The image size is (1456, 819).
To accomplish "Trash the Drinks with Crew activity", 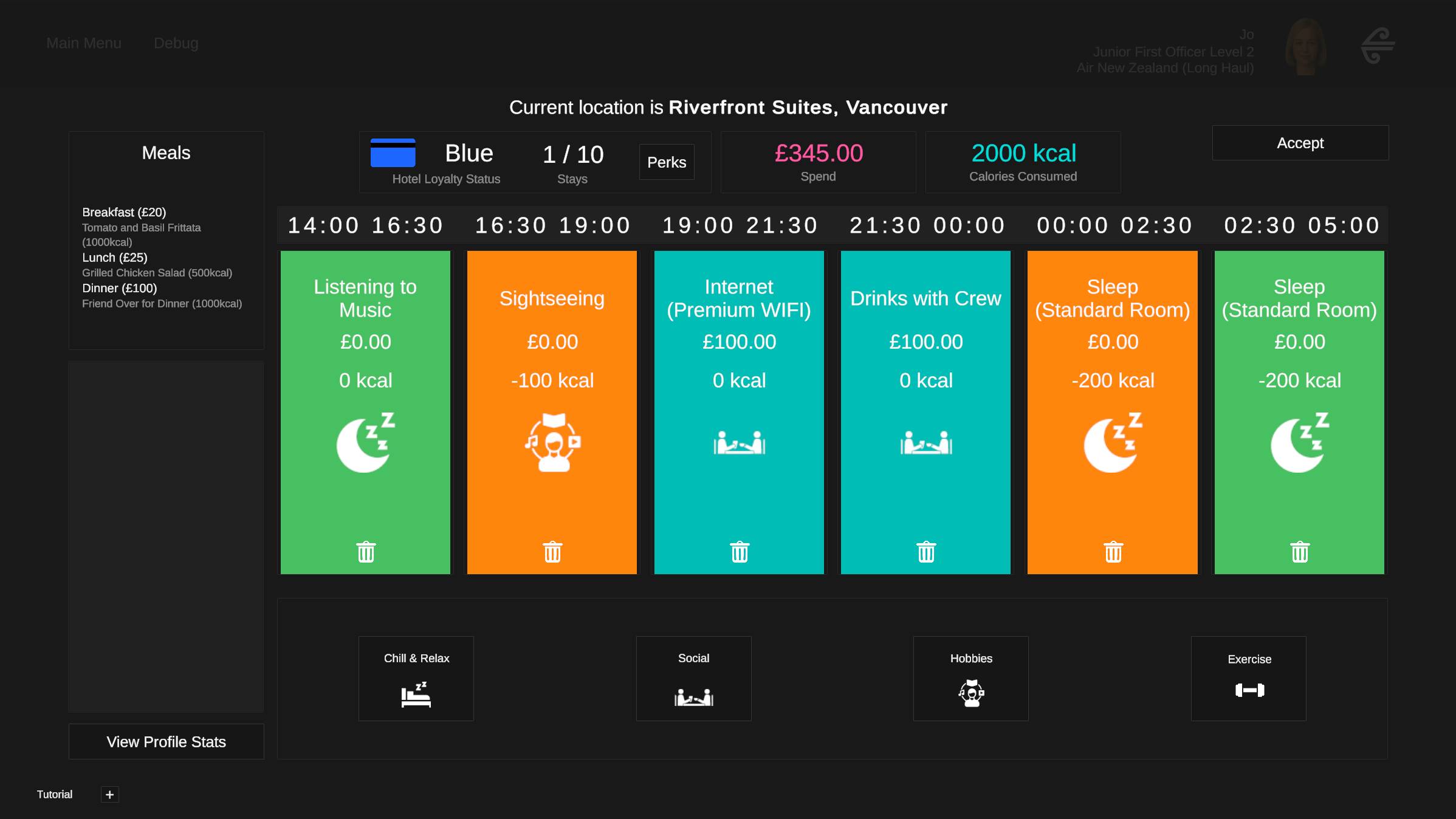I will coord(926,552).
